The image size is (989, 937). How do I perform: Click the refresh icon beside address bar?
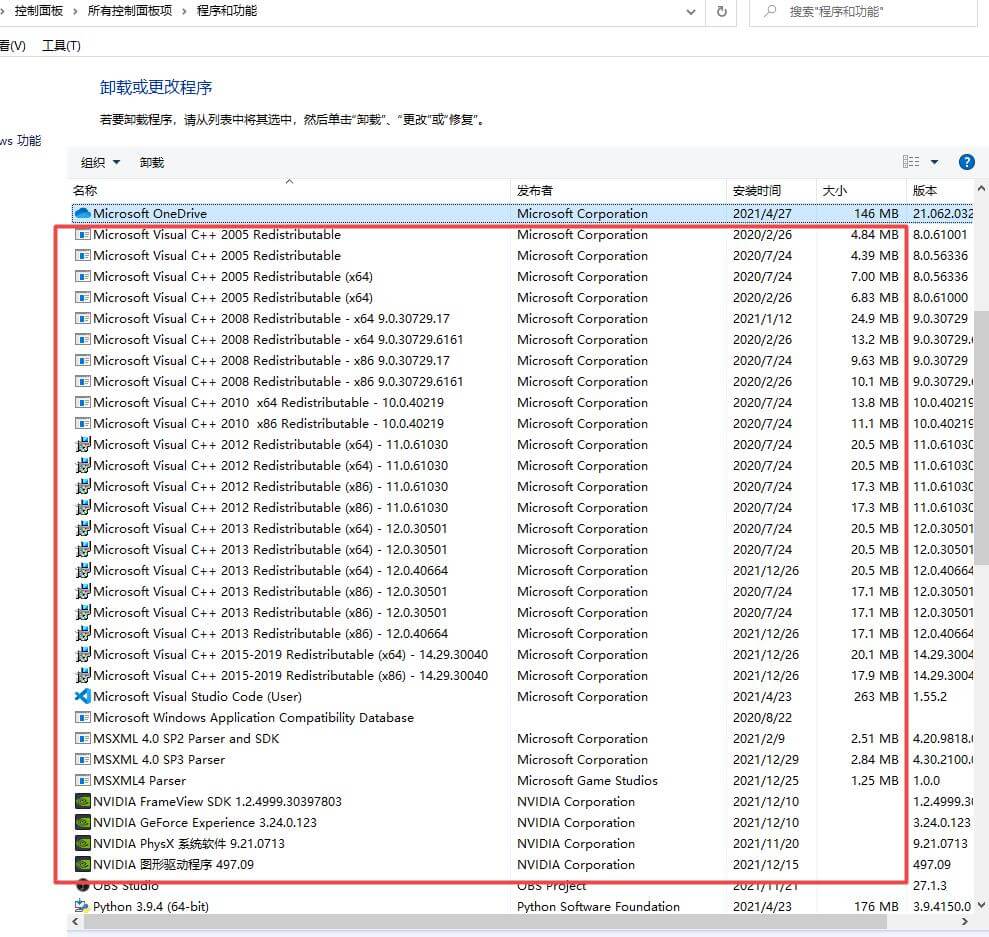[x=722, y=11]
